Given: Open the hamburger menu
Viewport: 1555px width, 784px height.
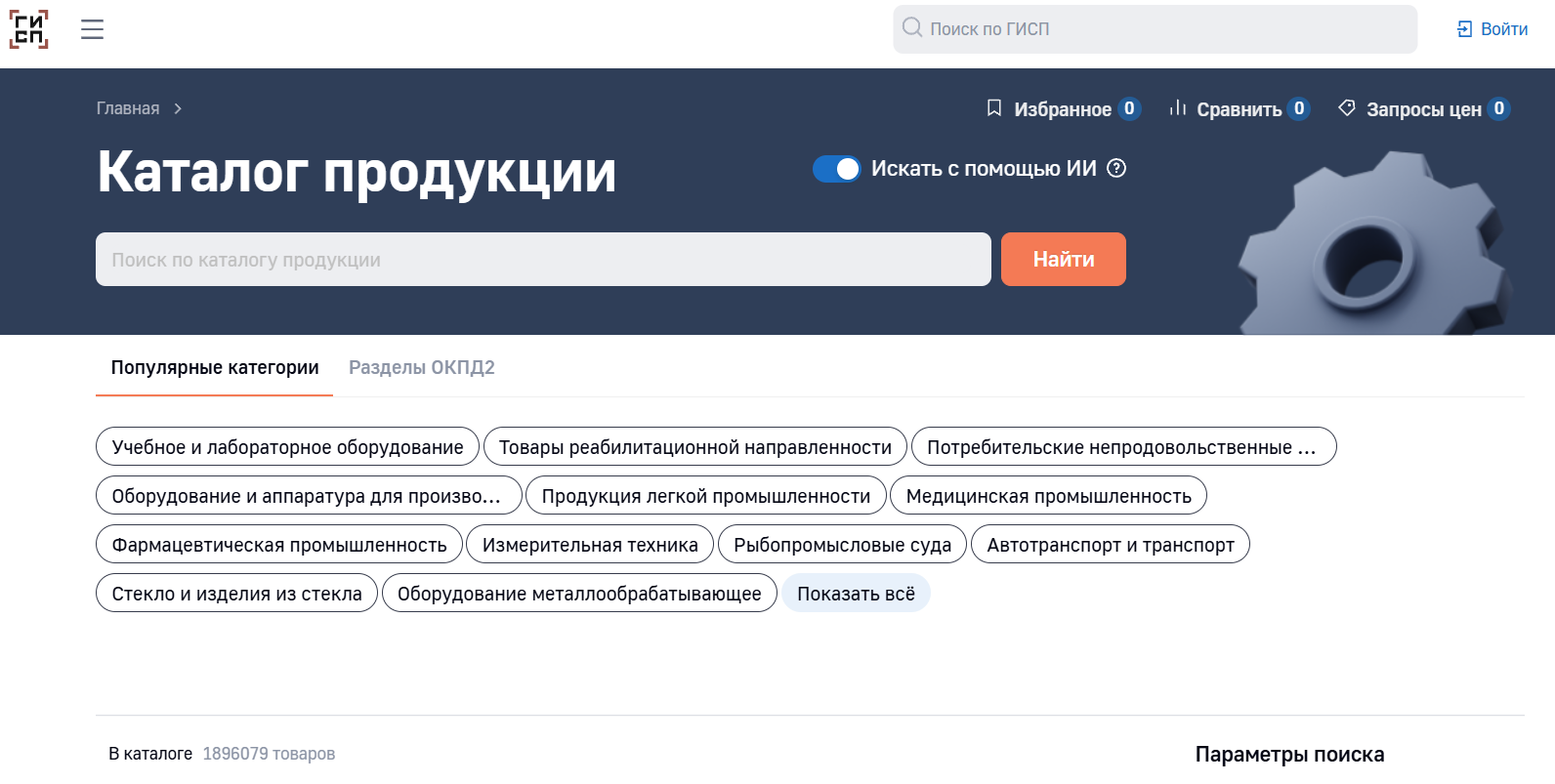Looking at the screenshot, I should (x=93, y=29).
